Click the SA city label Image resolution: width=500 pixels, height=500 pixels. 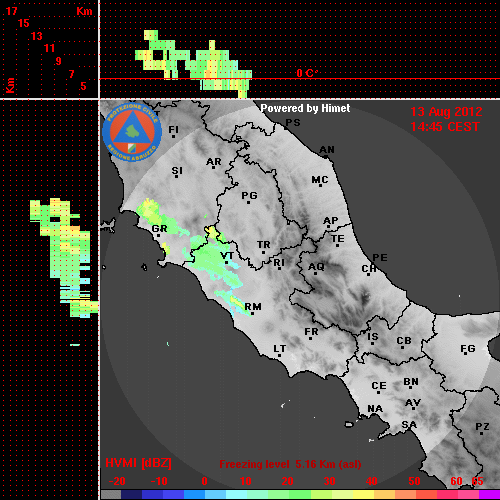tap(409, 425)
